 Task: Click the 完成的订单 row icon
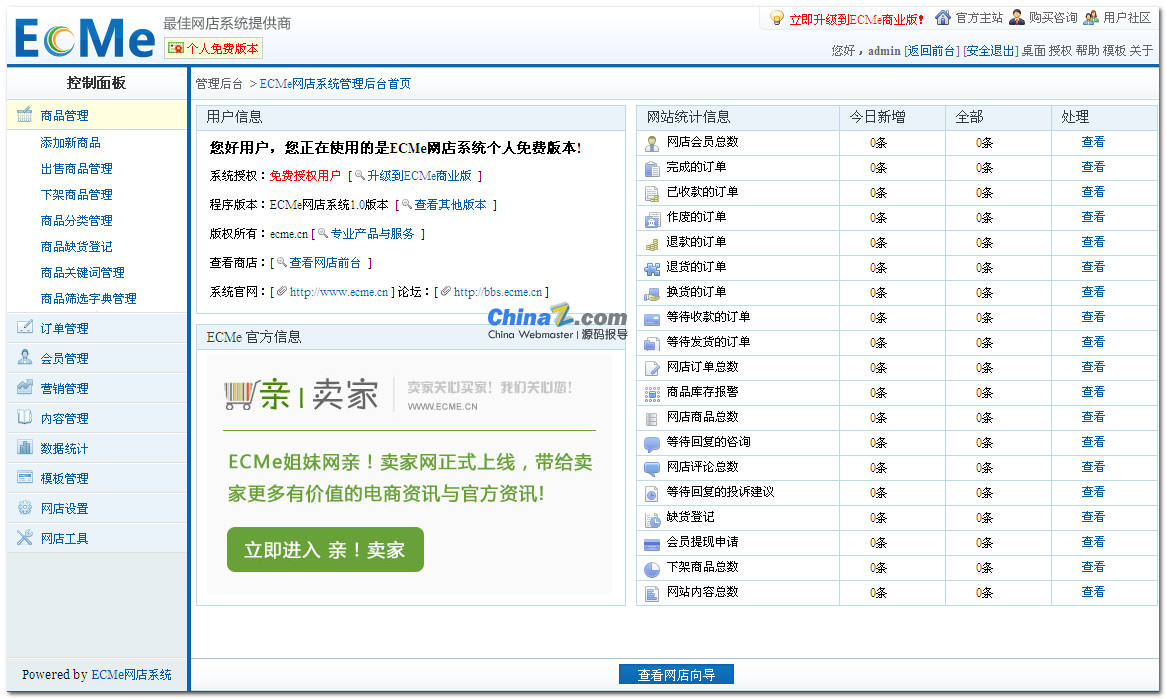click(651, 169)
